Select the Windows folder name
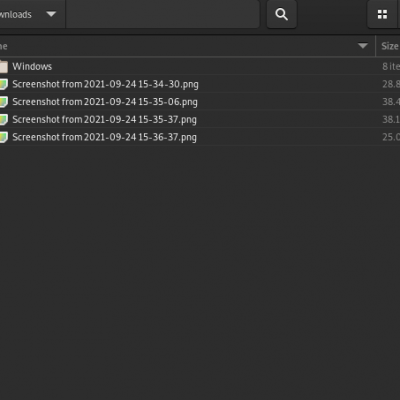400x400 pixels. point(32,66)
